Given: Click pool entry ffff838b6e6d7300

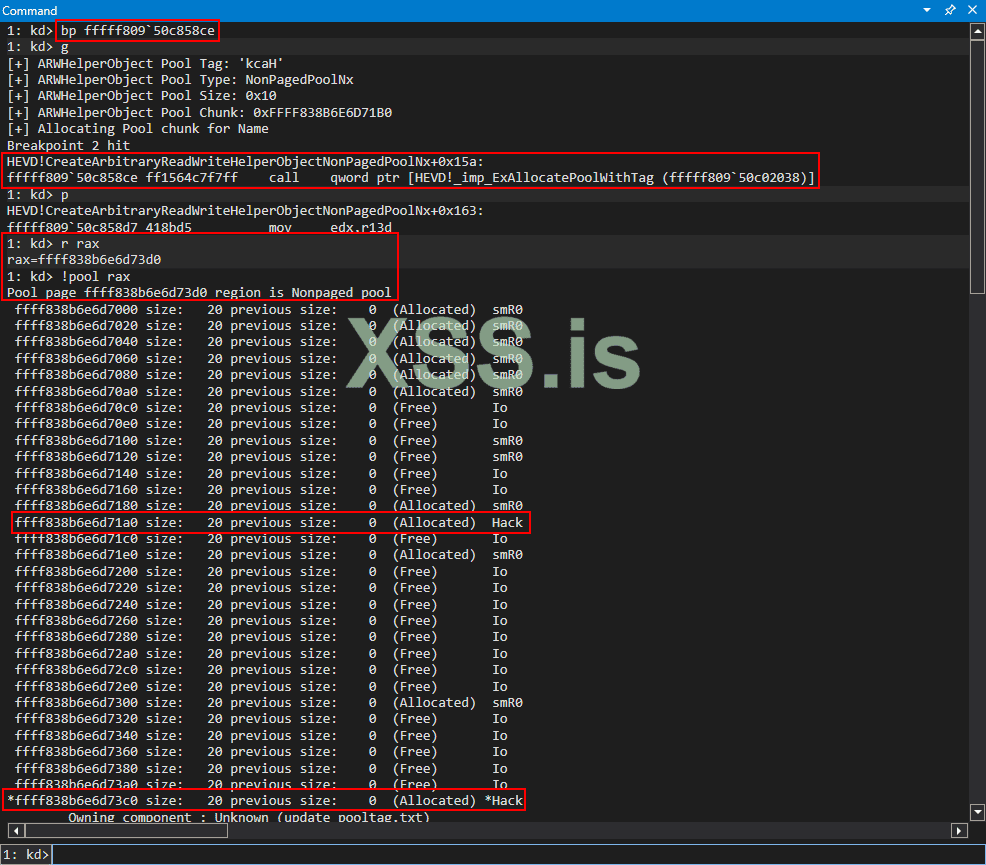Looking at the screenshot, I should [269, 703].
